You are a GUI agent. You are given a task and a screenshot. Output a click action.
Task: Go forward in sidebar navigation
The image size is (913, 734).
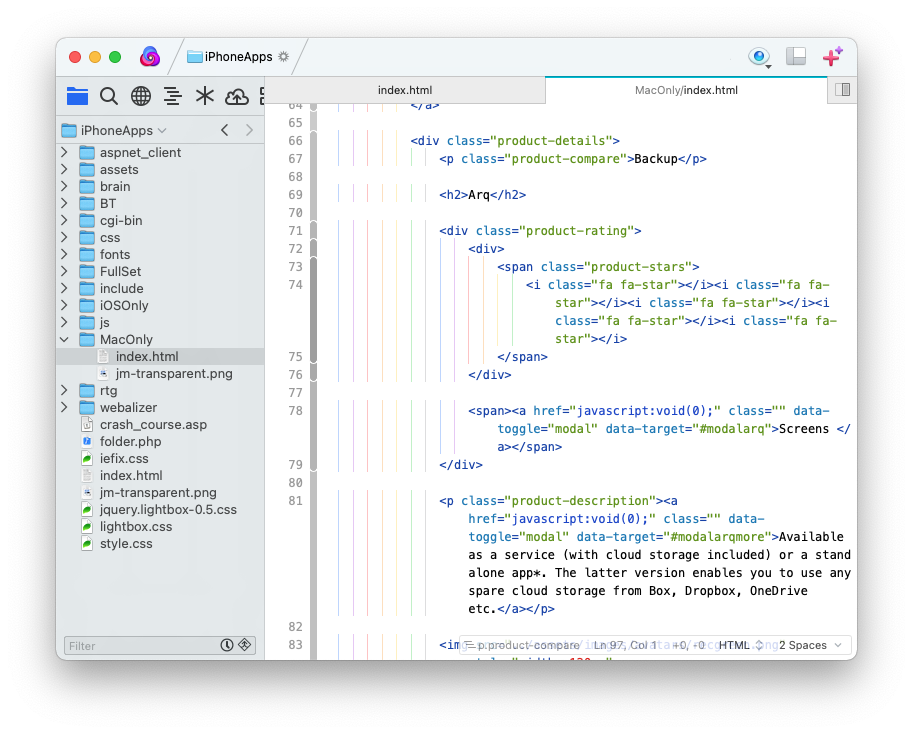[x=249, y=130]
